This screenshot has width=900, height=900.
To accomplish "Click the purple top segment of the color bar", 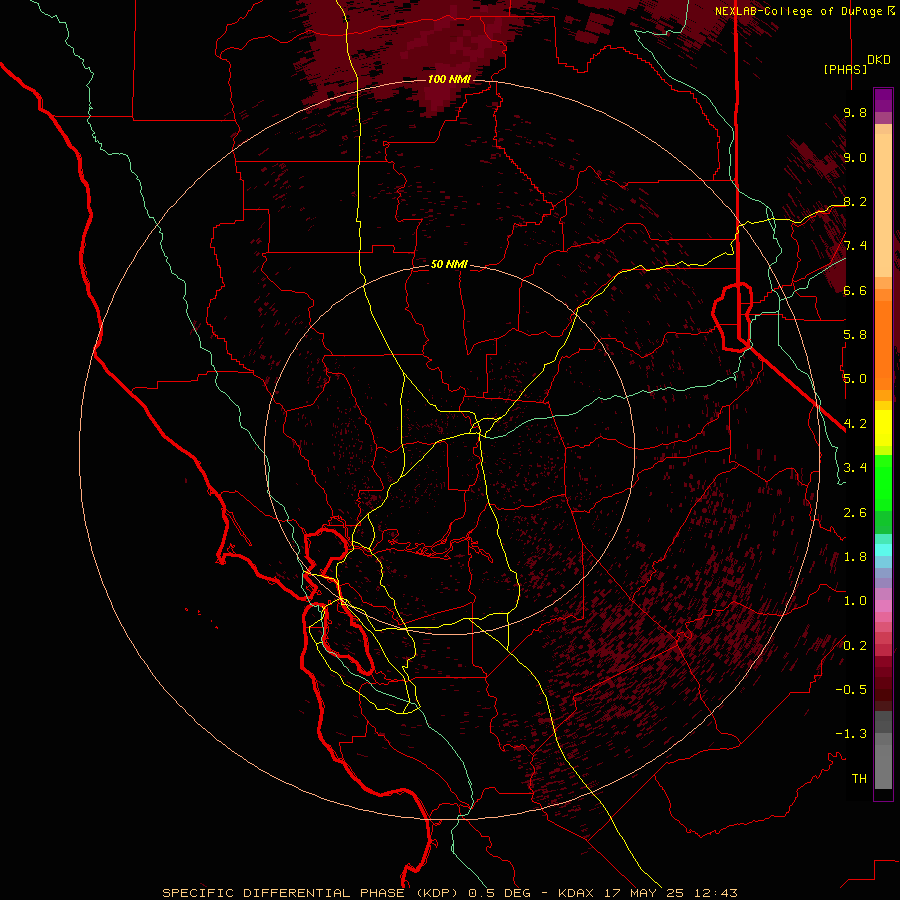I will tap(883, 100).
